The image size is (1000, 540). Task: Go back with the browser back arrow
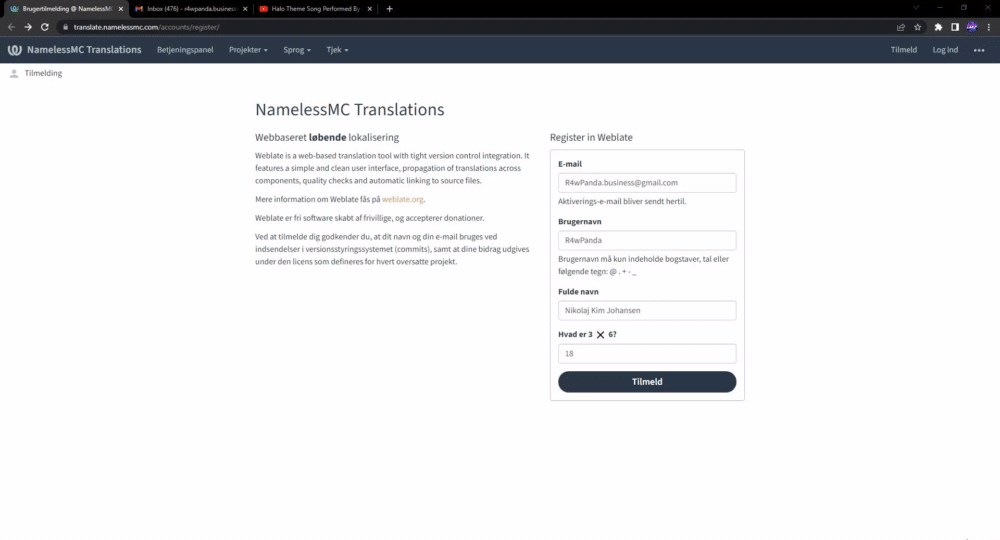pyautogui.click(x=11, y=27)
